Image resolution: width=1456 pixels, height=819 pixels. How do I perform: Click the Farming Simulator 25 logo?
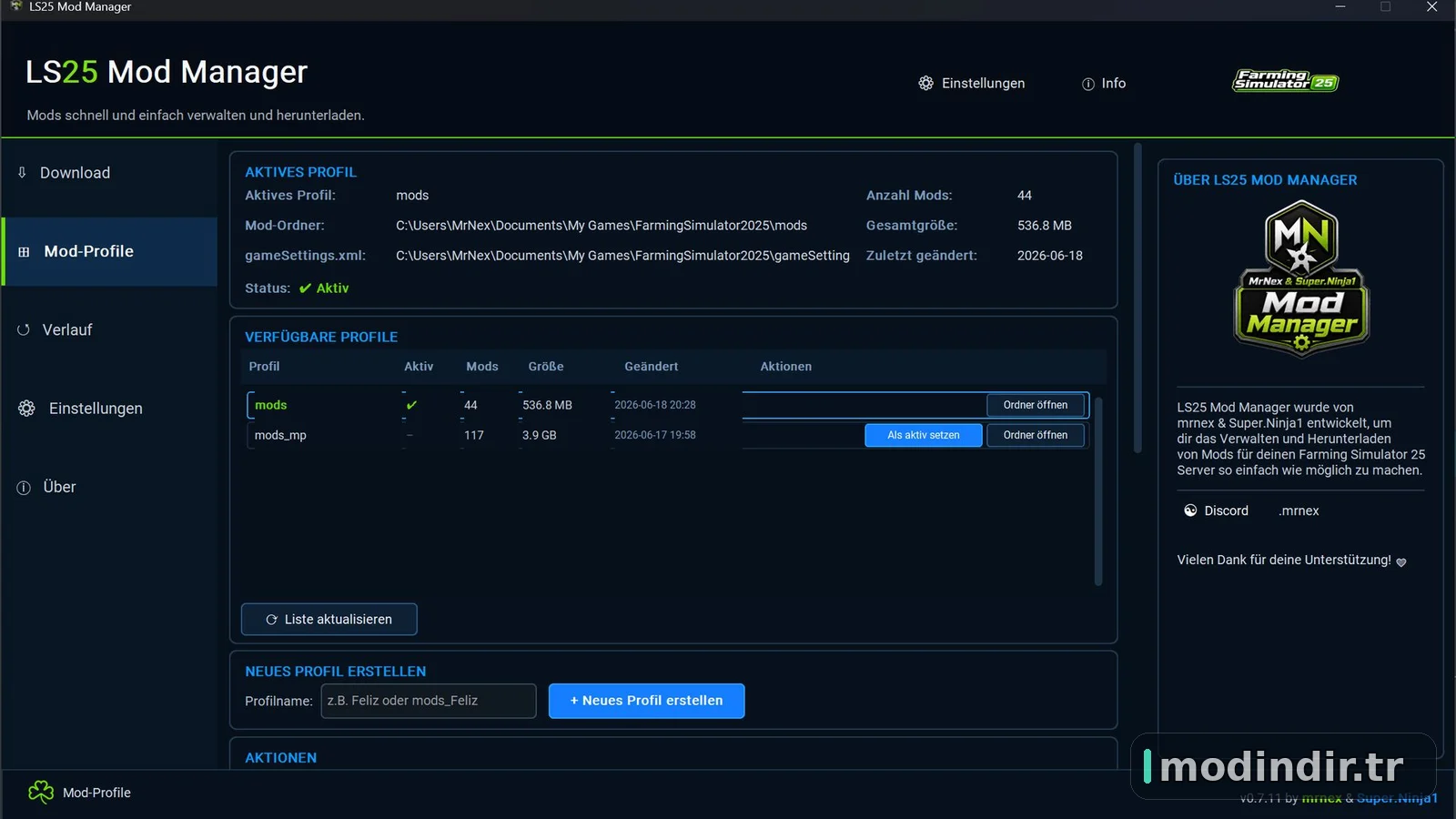coord(1286,81)
